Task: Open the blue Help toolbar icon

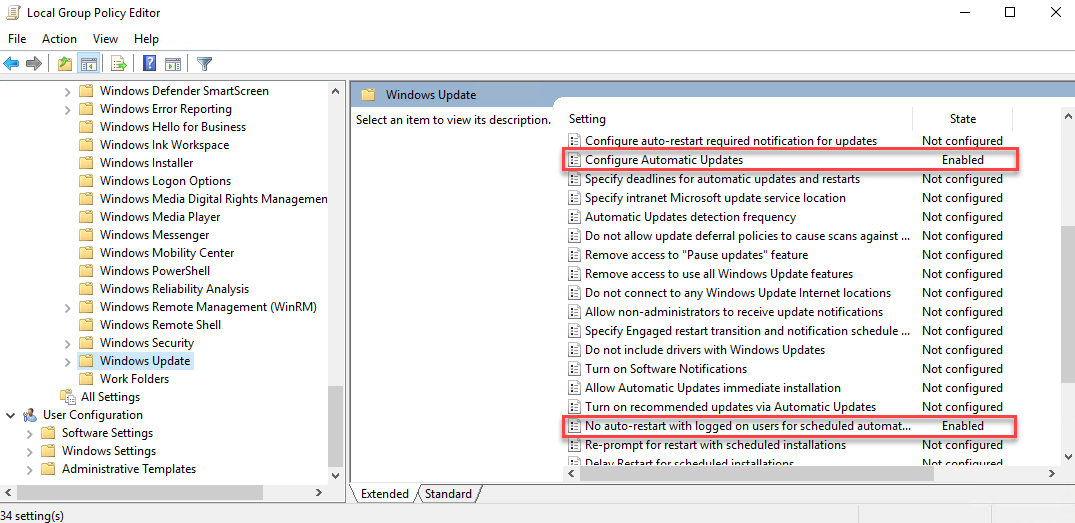Action: tap(149, 64)
